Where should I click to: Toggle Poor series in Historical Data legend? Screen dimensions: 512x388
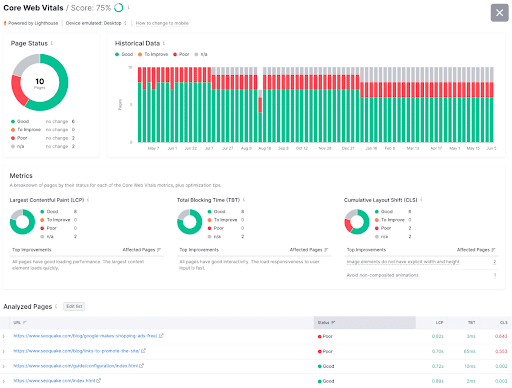181,54
